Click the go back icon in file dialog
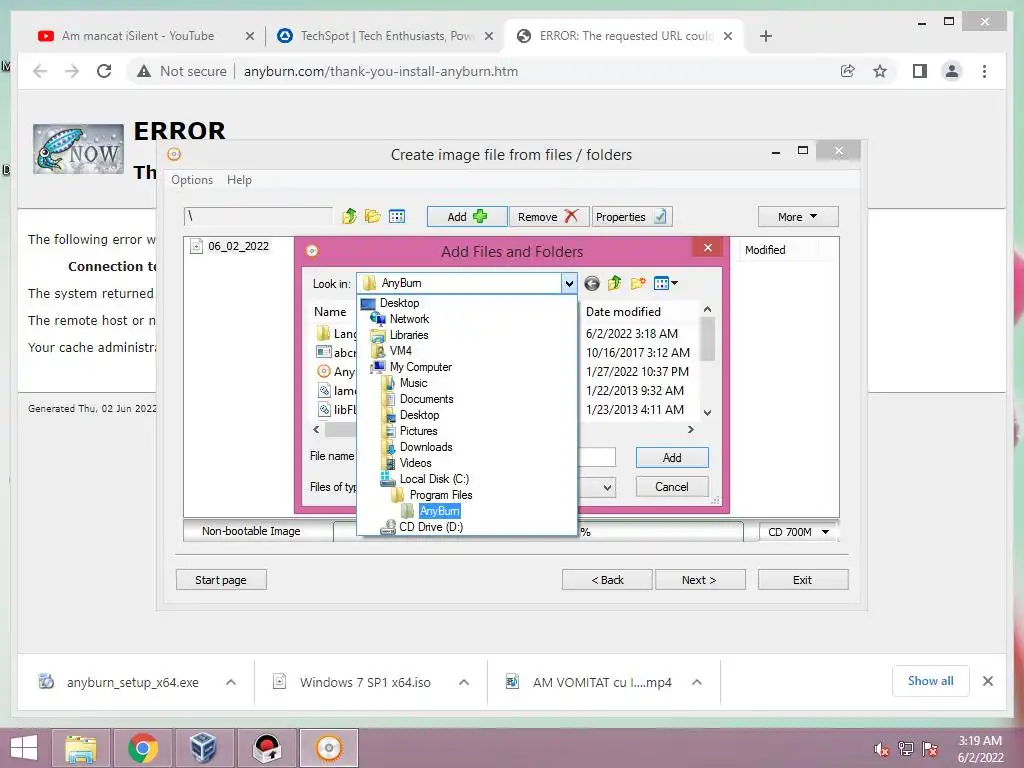Viewport: 1024px width, 768px height. (592, 283)
